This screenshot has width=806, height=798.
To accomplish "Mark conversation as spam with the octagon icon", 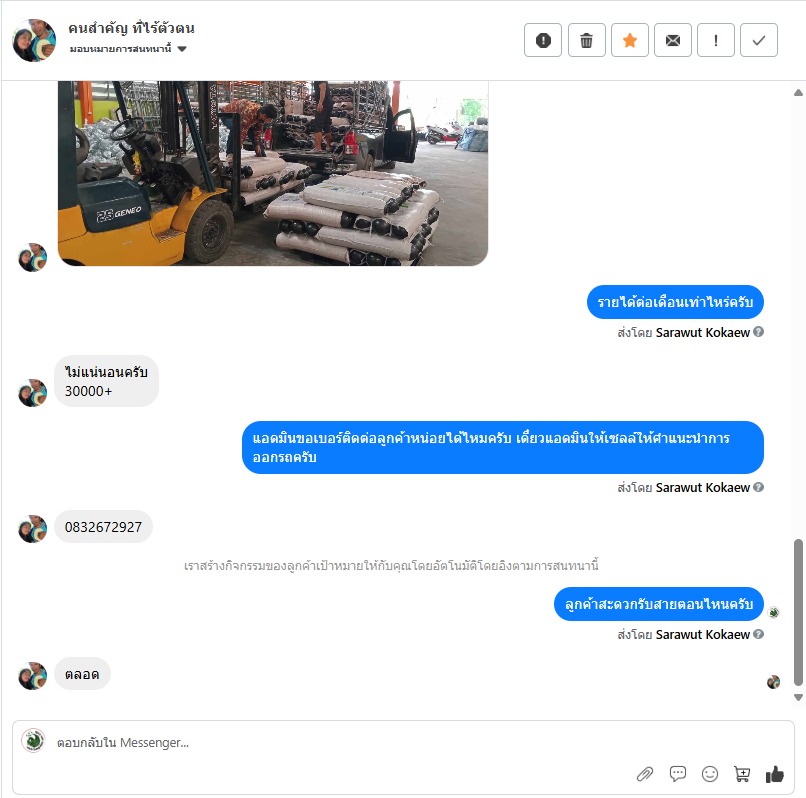I will tap(543, 40).
